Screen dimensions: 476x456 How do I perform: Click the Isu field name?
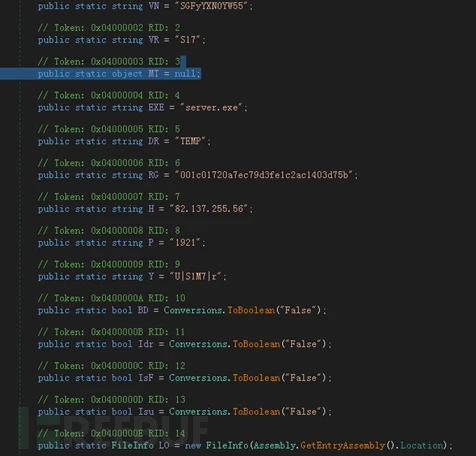[146, 412]
